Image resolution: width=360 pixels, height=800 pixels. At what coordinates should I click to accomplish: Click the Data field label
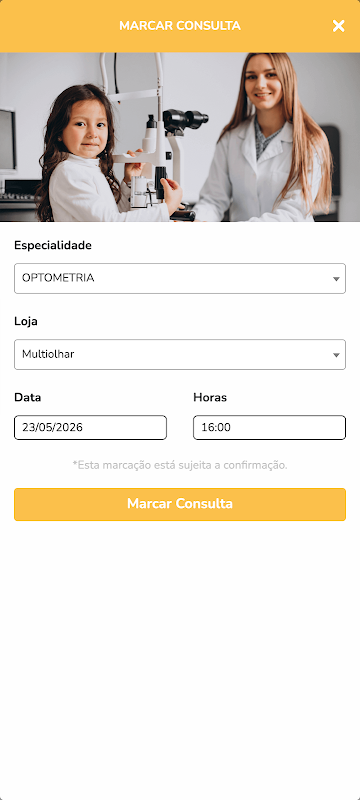pos(28,397)
